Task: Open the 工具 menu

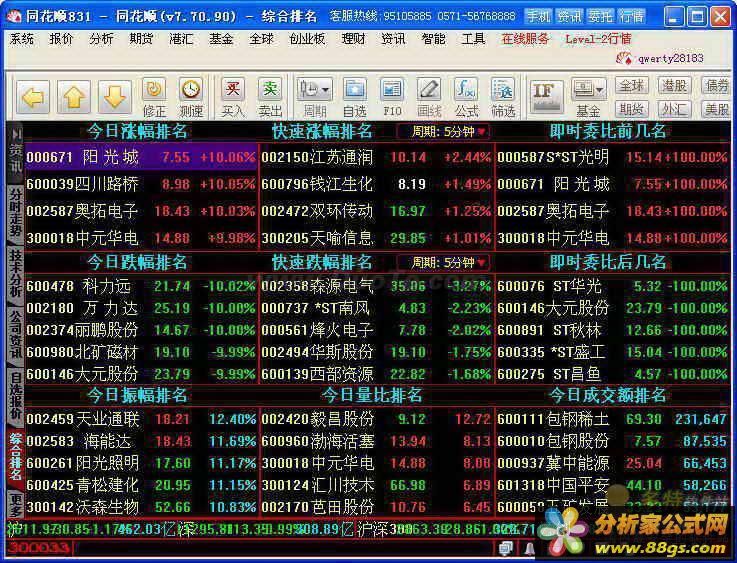Action: pyautogui.click(x=473, y=39)
